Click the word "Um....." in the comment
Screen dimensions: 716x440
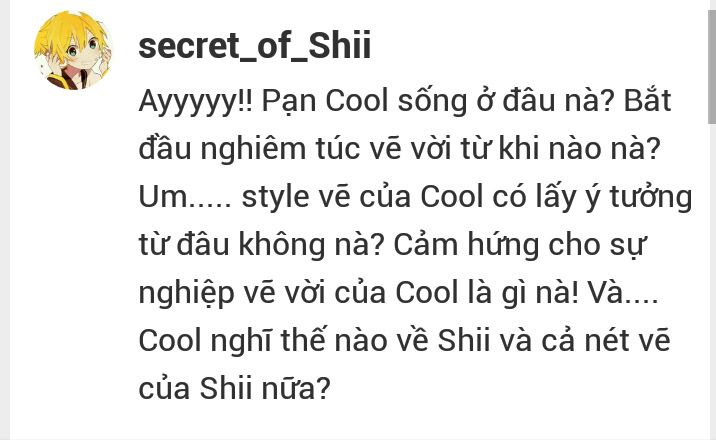pyautogui.click(x=185, y=197)
